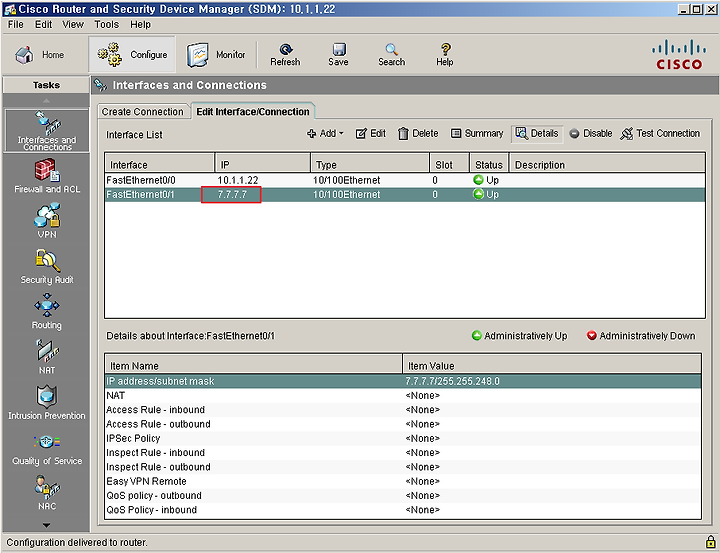
Task: Select the FastEthernet0/0 interface row
Action: click(405, 180)
